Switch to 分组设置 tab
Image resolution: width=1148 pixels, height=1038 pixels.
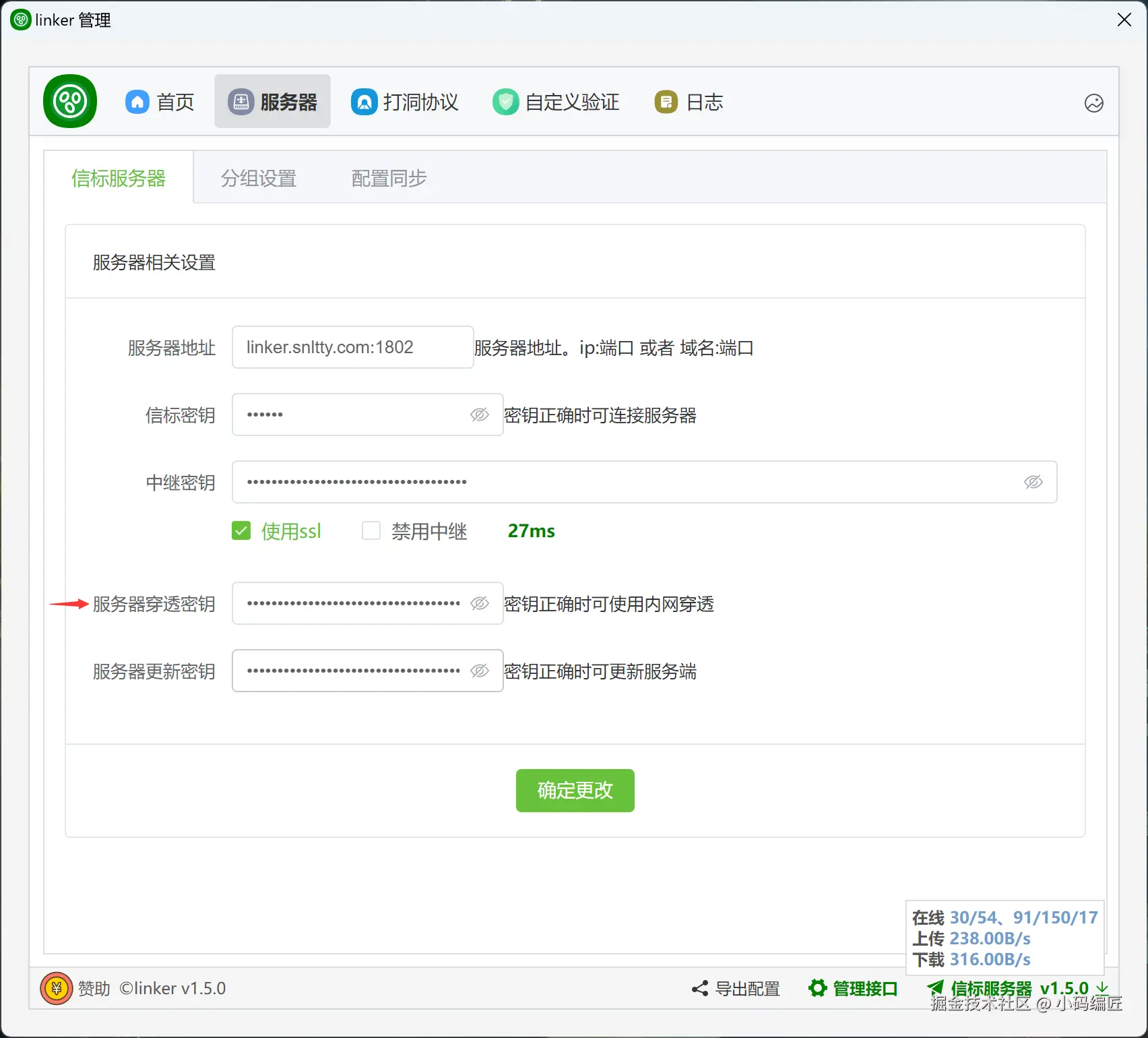point(259,178)
